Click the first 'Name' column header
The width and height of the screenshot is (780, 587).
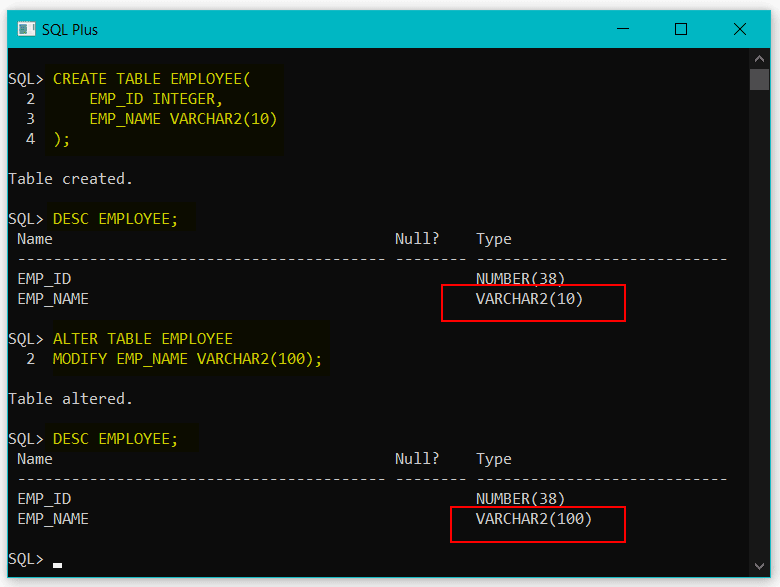[35, 239]
